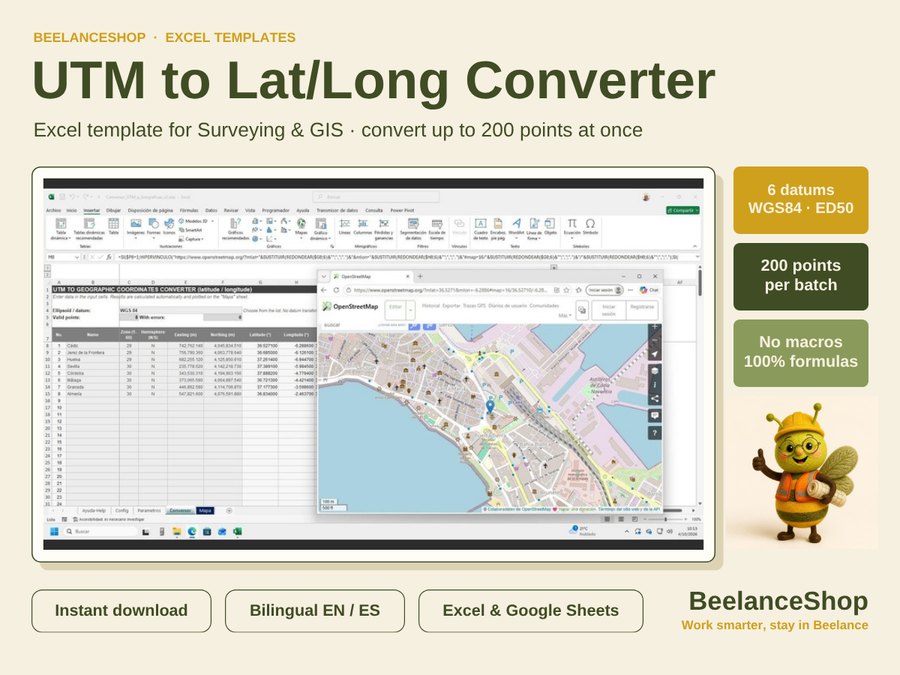Go back in the browser window
The width and height of the screenshot is (900, 675).
(324, 290)
